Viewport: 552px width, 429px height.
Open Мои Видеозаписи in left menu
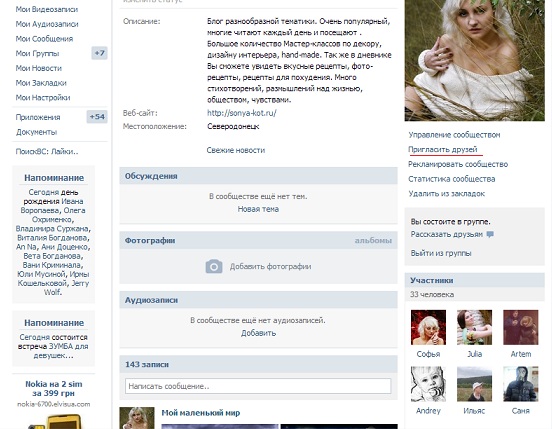click(47, 10)
